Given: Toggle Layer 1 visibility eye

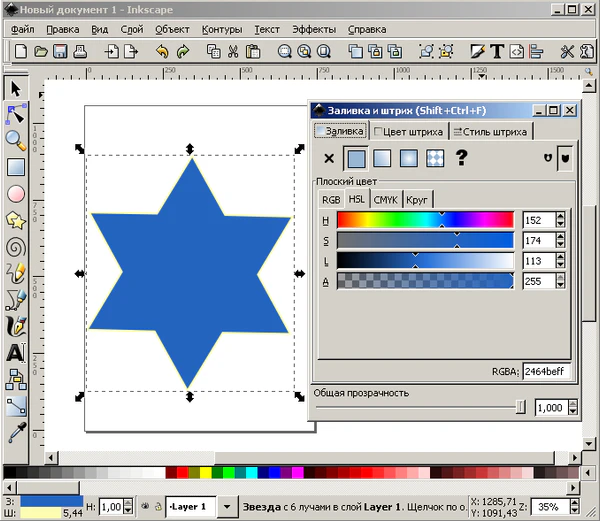Looking at the screenshot, I should (144, 507).
